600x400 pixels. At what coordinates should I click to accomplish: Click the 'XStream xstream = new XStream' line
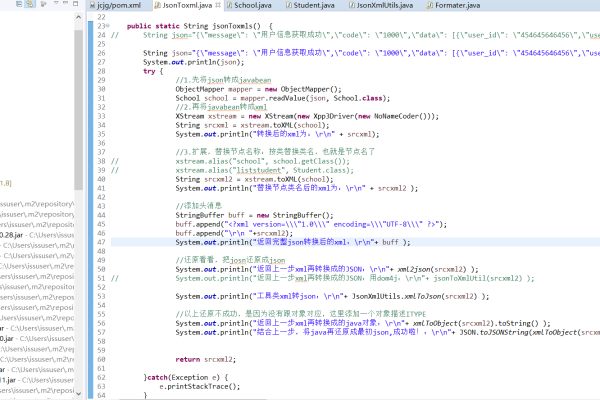[x=307, y=116]
